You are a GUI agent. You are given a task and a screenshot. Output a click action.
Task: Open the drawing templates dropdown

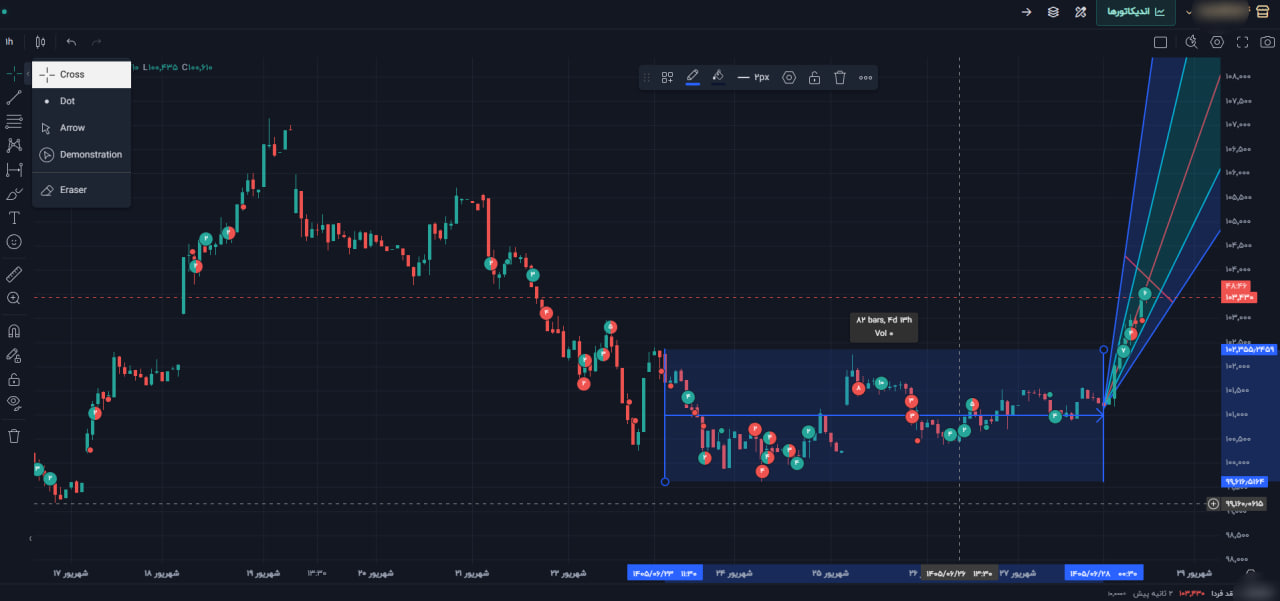click(x=667, y=77)
